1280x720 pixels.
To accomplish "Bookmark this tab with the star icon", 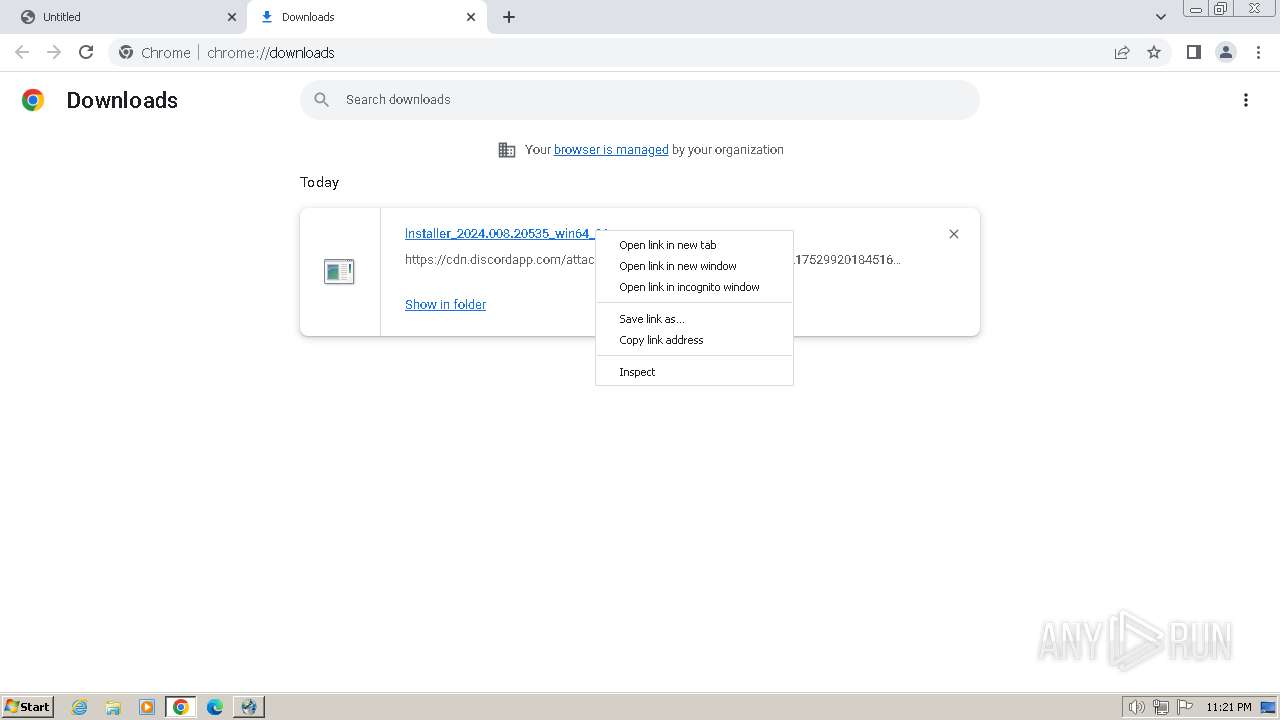I will click(1154, 52).
